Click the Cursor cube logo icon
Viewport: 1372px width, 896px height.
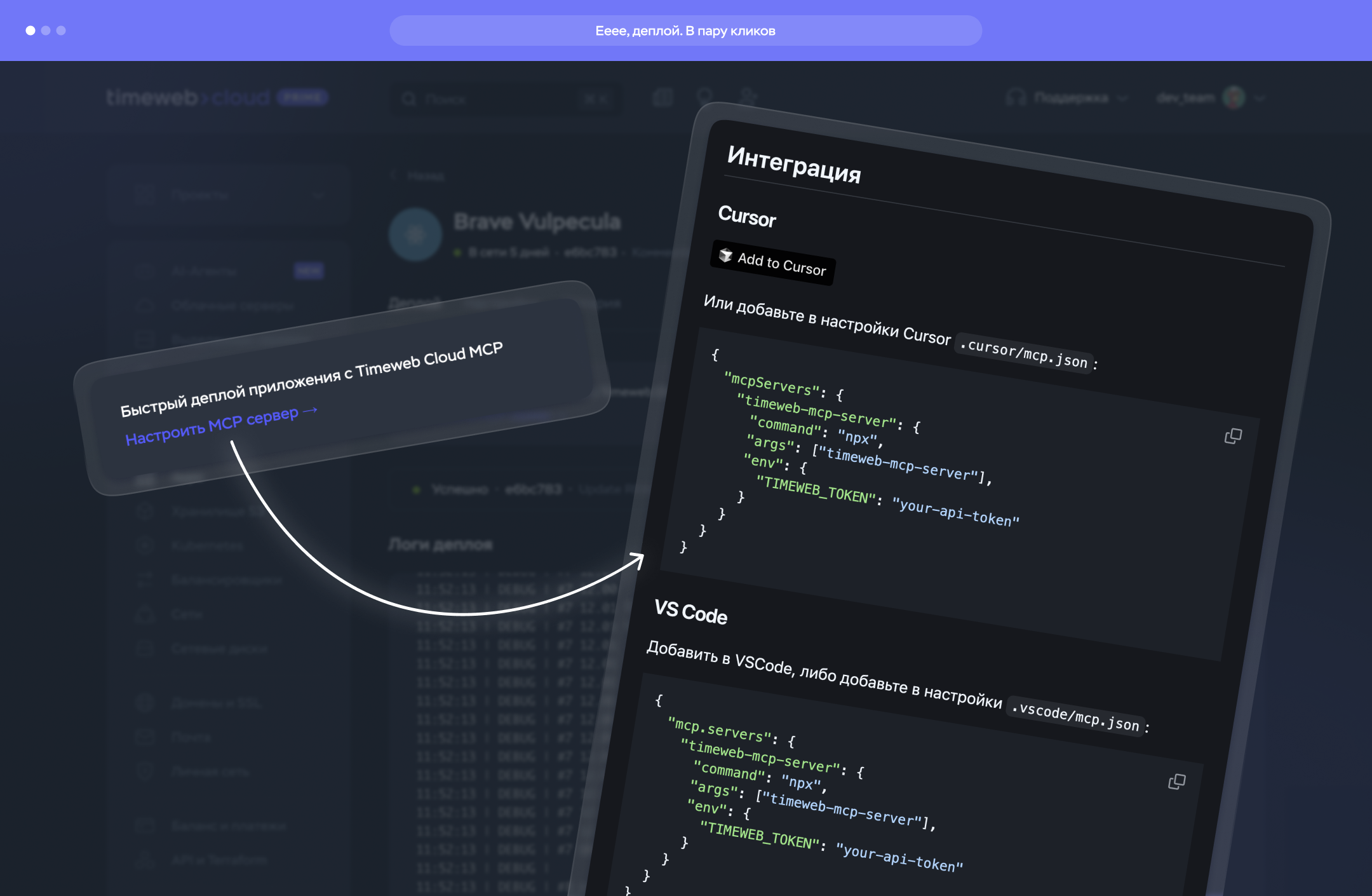[725, 255]
